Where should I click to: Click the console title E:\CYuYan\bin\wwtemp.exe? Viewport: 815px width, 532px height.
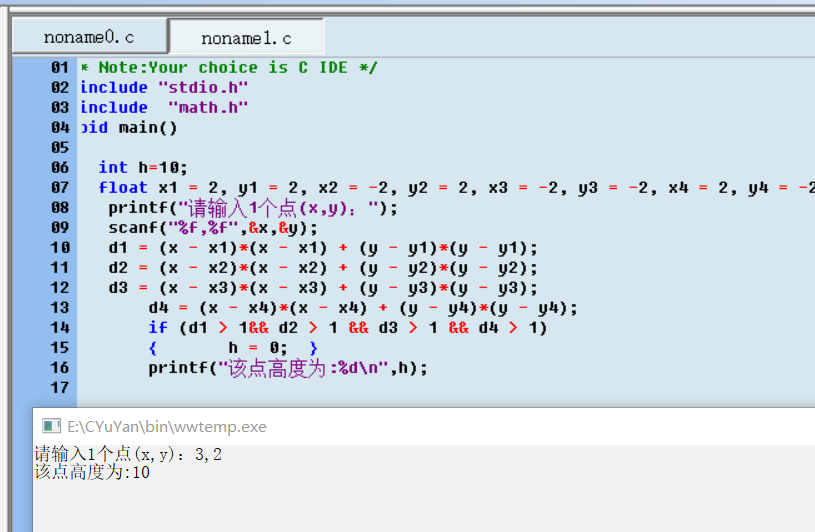tap(167, 427)
